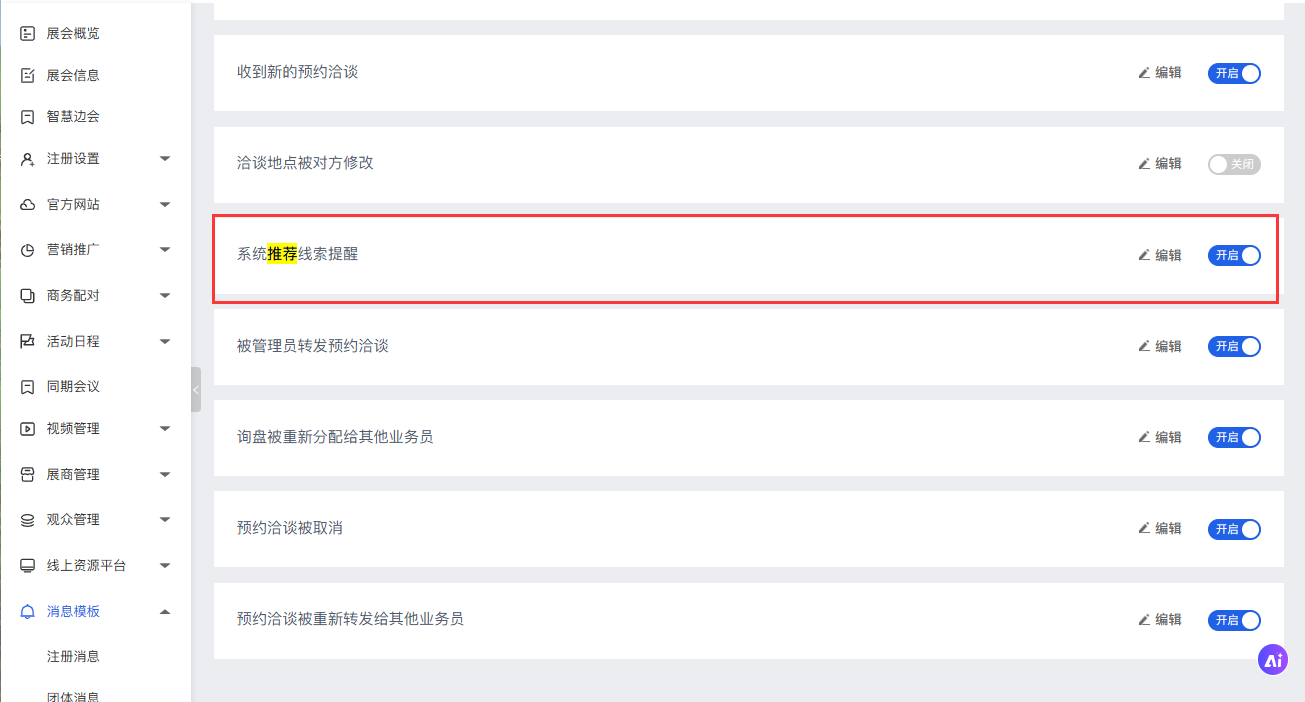
Task: Toggle off 预约洽谈被取消 switch
Action: click(x=1234, y=529)
